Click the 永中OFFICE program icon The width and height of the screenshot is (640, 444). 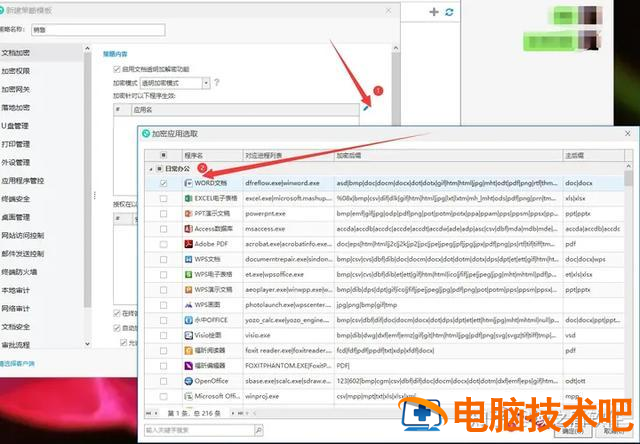[188, 320]
